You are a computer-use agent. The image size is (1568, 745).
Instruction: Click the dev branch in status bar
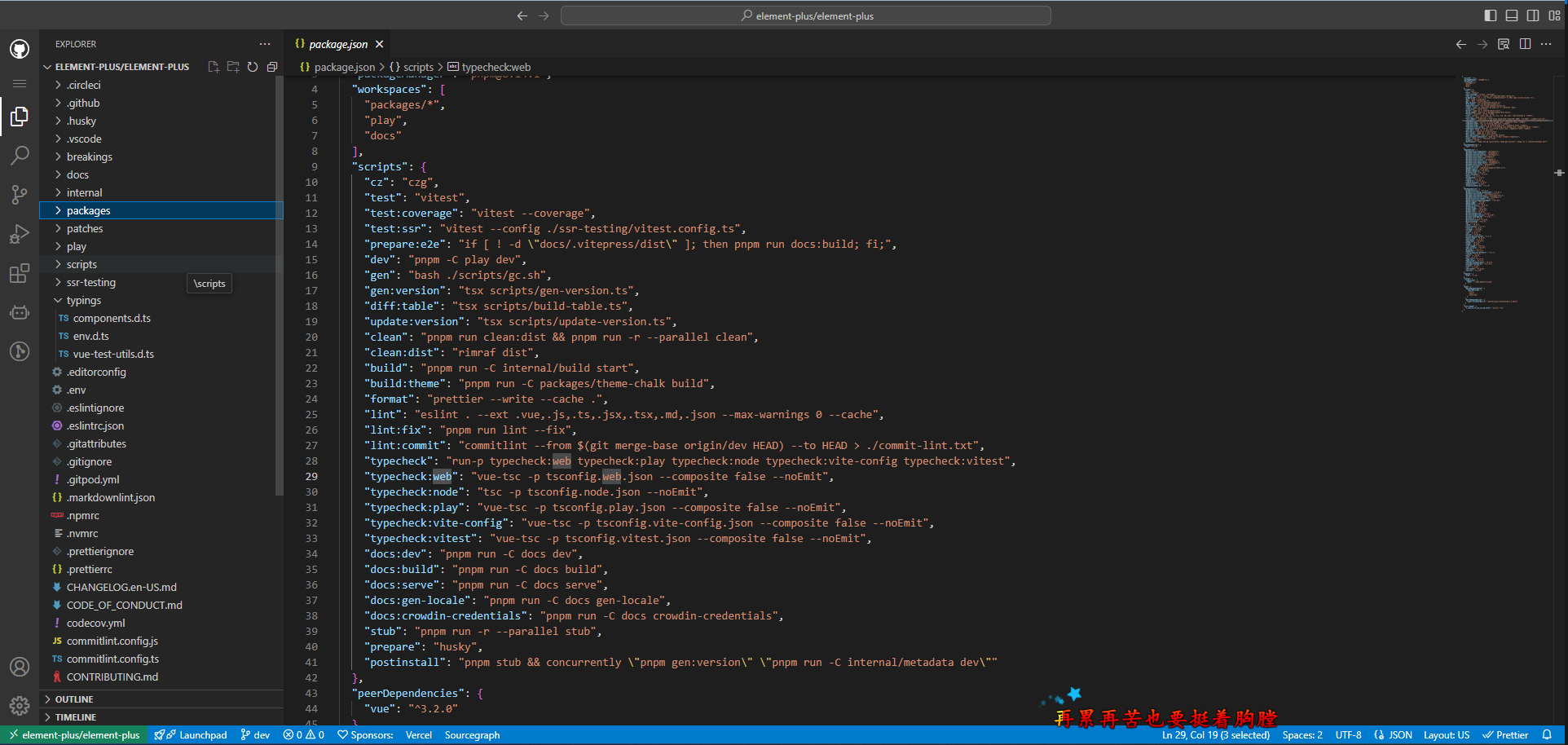255,734
